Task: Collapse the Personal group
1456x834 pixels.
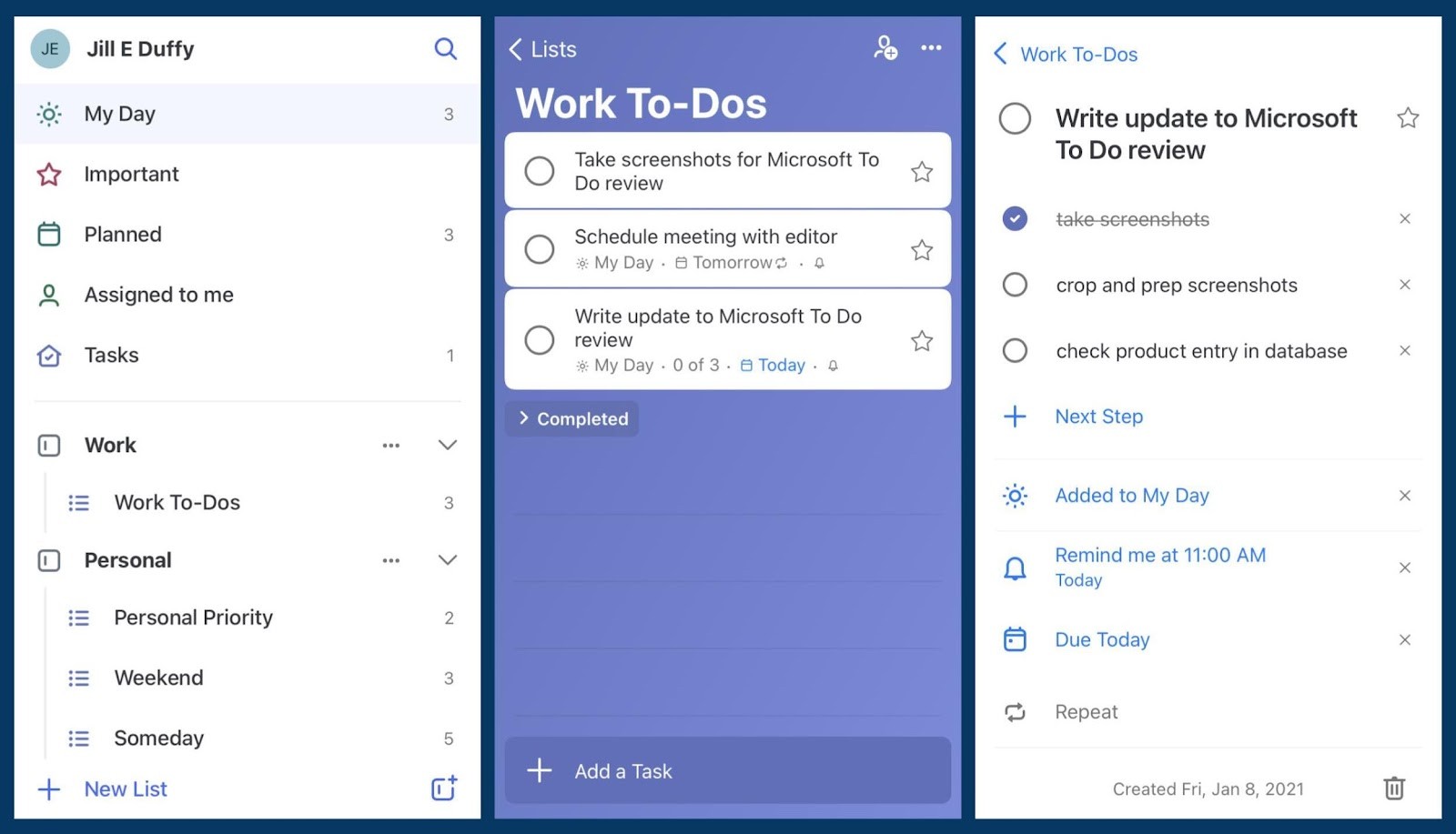Action: [447, 559]
